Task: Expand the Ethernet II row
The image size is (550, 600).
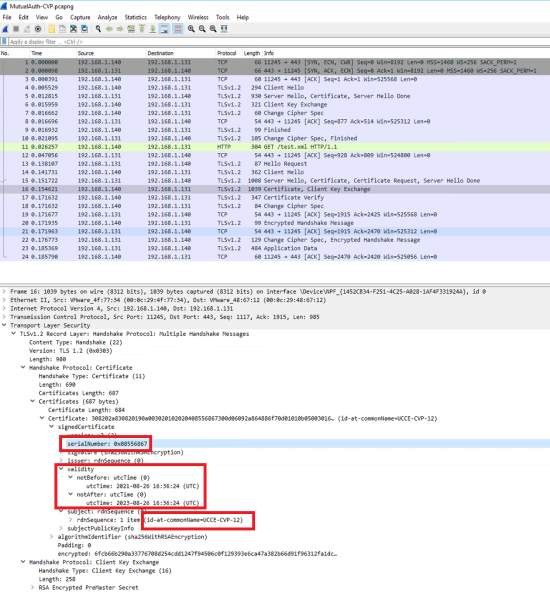Action: [x=4, y=300]
